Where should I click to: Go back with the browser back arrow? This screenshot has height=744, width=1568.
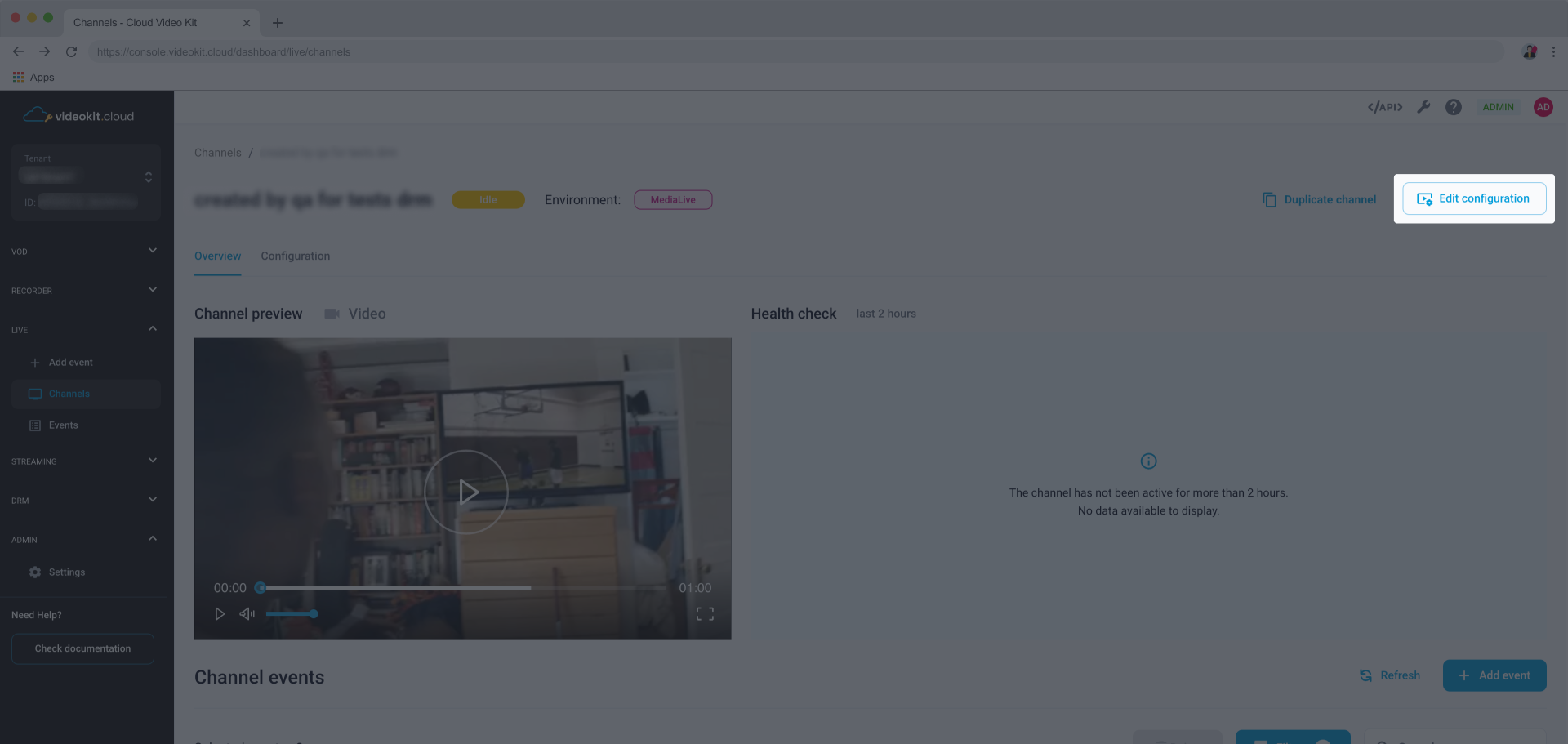pos(18,51)
